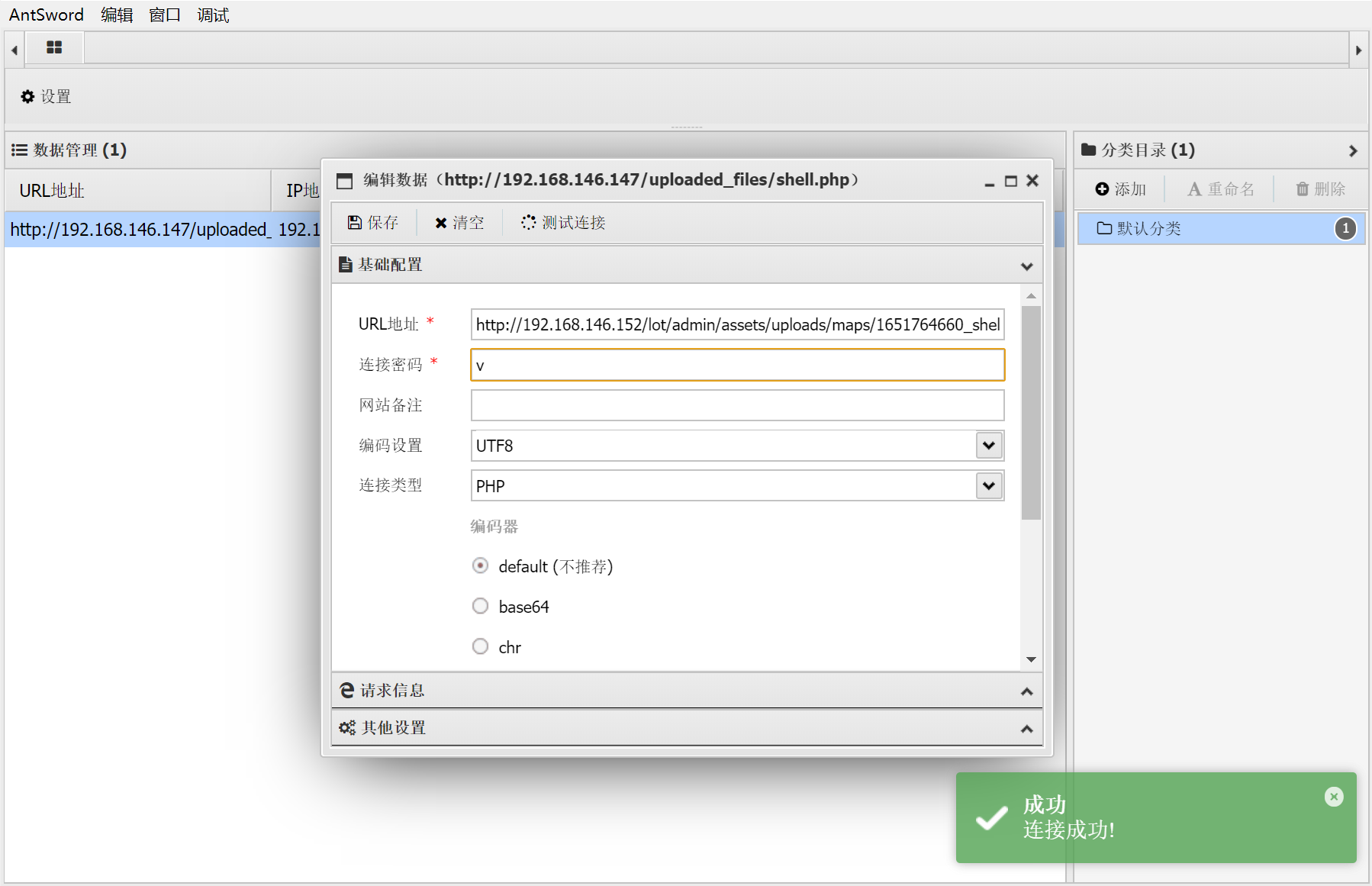Click the form scrollbar up arrow
The width and height of the screenshot is (1372, 886).
1031,295
